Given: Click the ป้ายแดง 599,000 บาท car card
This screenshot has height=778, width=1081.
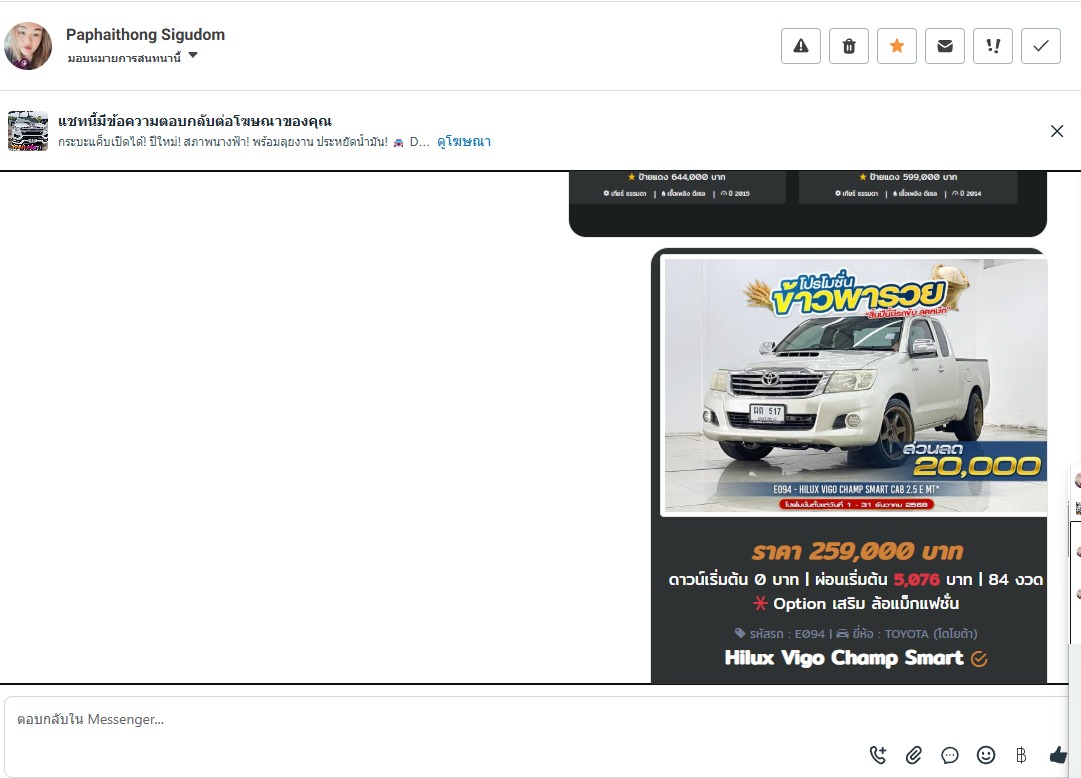Looking at the screenshot, I should (908, 186).
